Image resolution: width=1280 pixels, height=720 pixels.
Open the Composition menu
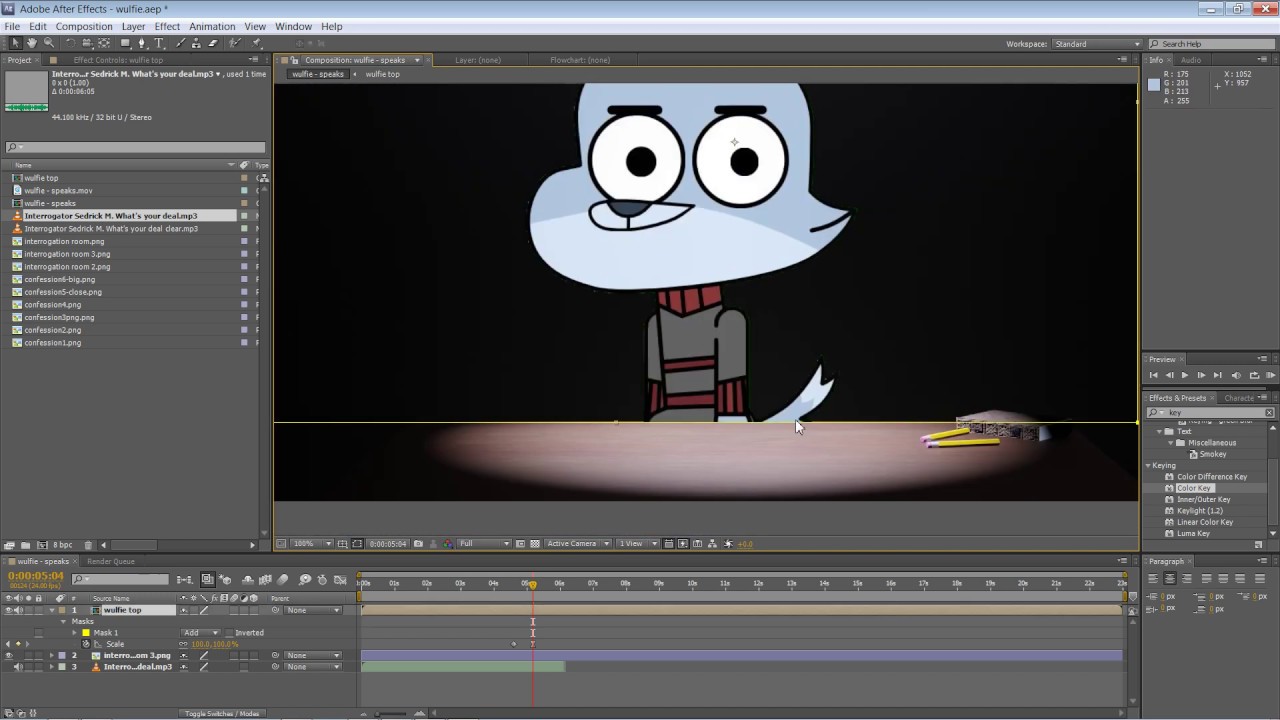point(84,26)
